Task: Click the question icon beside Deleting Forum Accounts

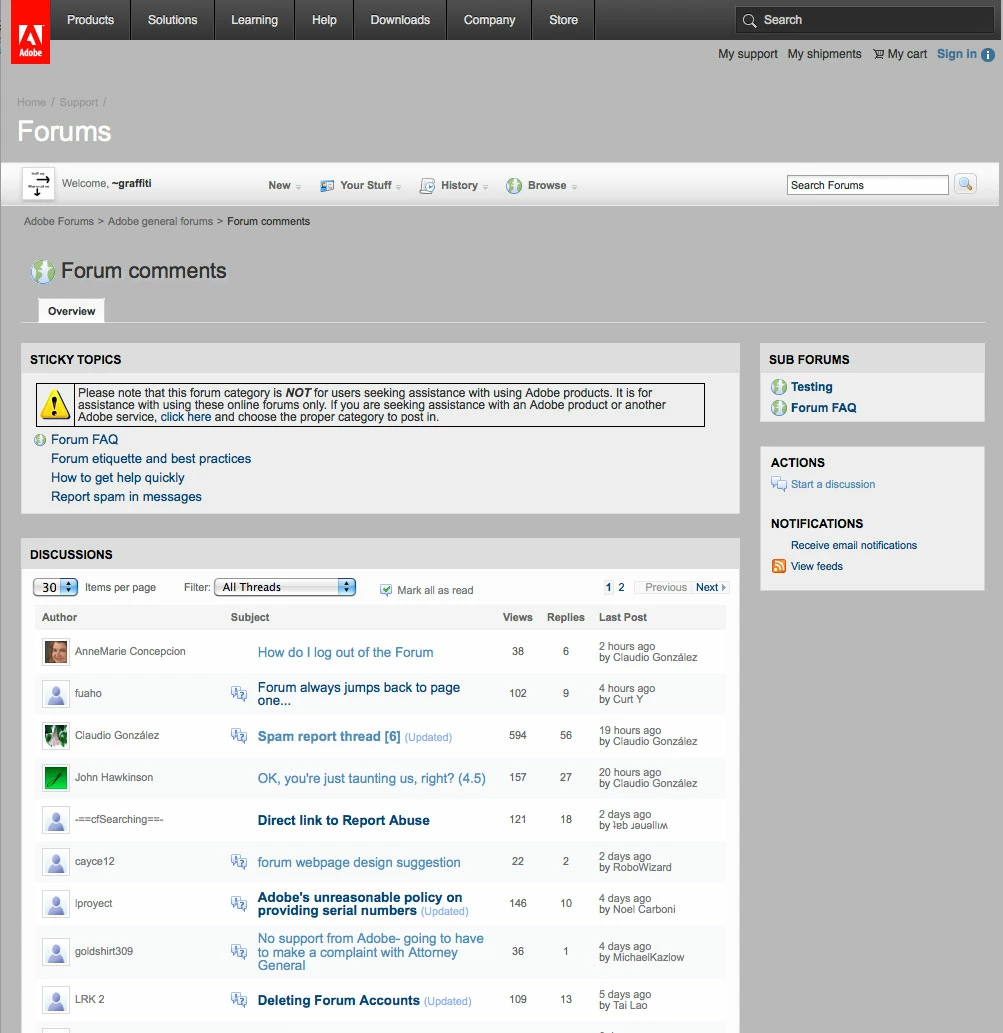Action: pos(239,999)
